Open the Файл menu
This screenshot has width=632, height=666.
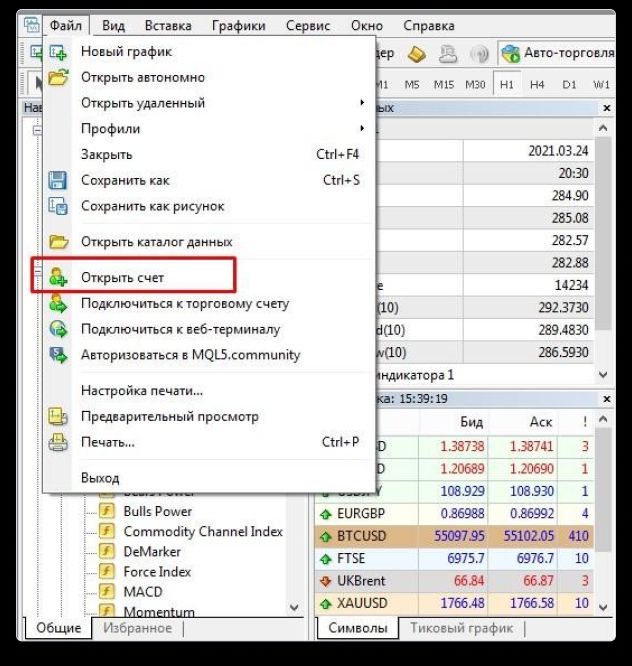tap(66, 26)
